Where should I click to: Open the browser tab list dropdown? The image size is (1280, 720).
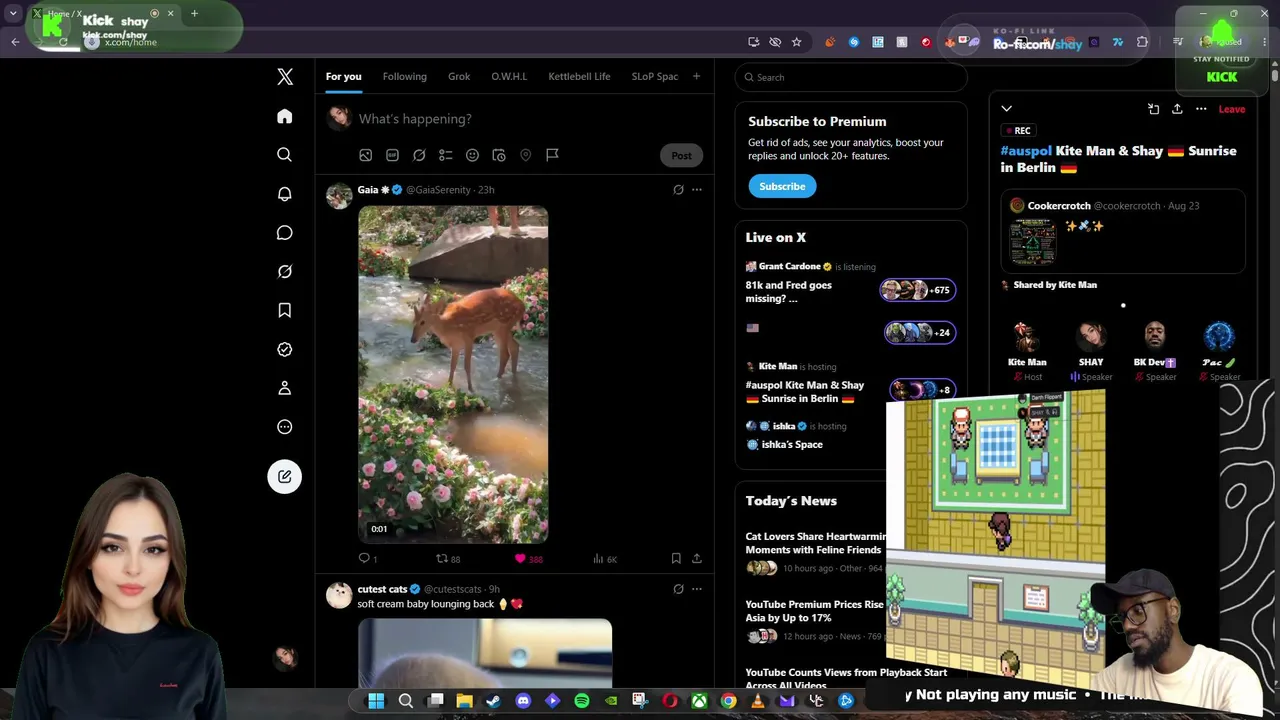click(x=13, y=13)
